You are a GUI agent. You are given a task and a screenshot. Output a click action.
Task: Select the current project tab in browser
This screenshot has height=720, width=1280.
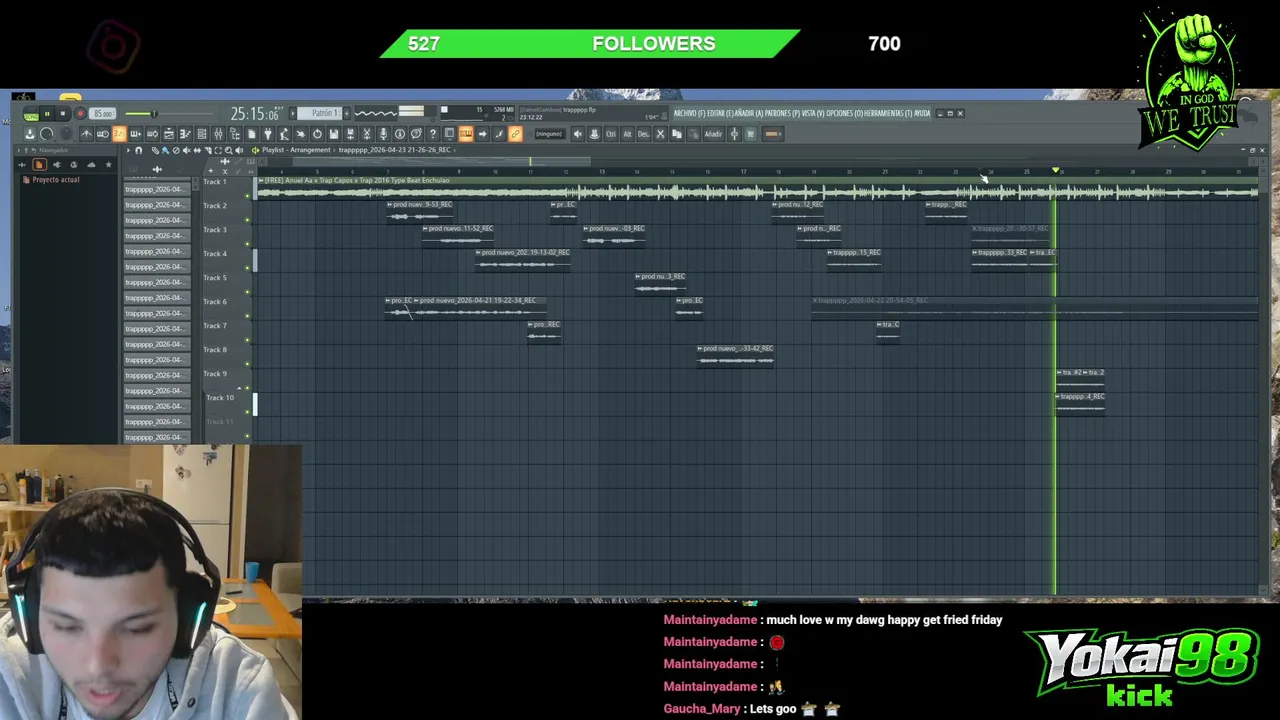[x=39, y=165]
